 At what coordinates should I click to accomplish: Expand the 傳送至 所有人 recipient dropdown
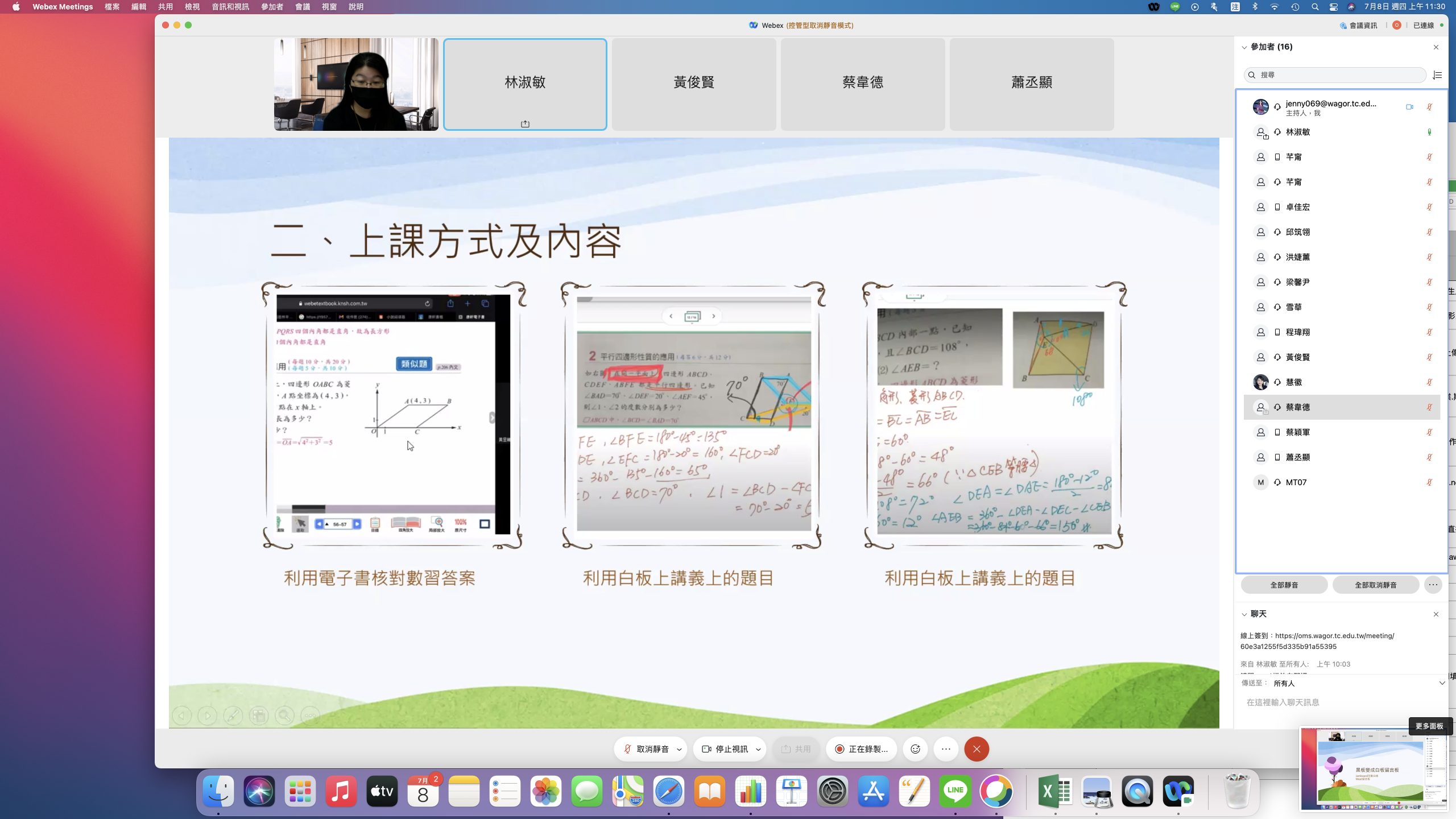(x=1442, y=683)
